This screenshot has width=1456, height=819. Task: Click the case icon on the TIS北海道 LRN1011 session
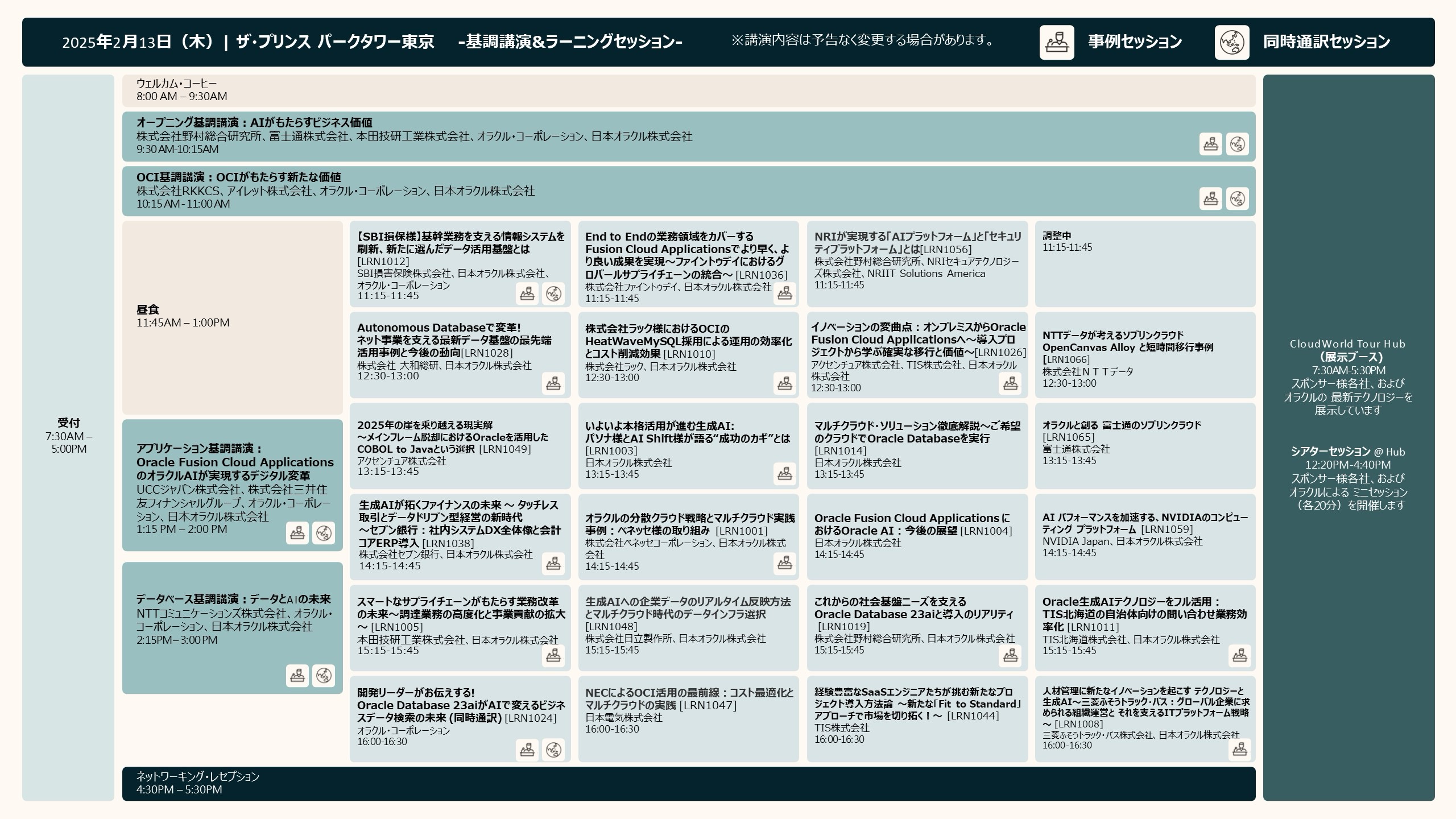tap(1241, 657)
